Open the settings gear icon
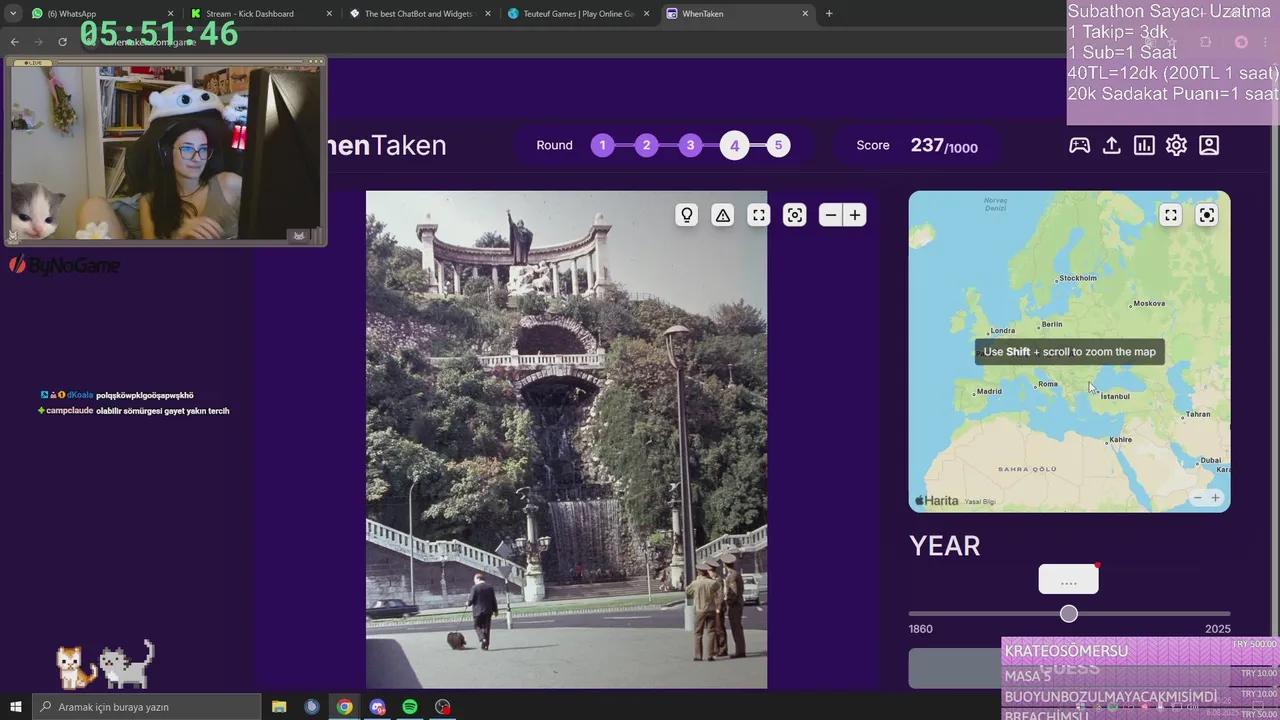The image size is (1280, 720). coord(1176,145)
